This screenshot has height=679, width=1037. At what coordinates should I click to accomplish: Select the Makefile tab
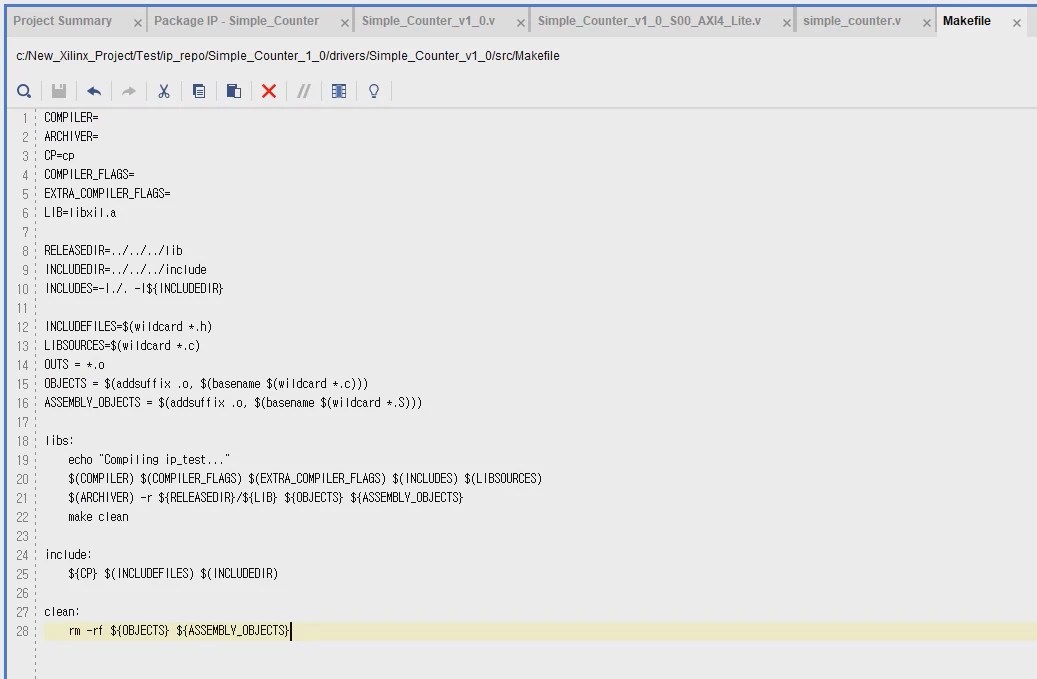[x=966, y=21]
